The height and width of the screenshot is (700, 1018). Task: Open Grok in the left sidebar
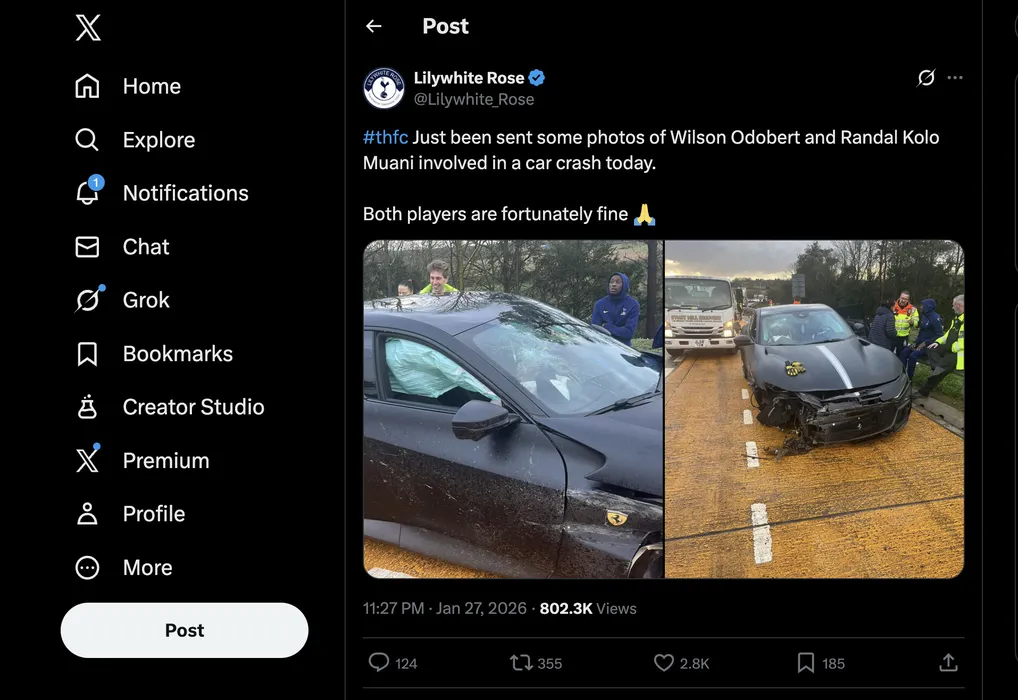tap(146, 300)
